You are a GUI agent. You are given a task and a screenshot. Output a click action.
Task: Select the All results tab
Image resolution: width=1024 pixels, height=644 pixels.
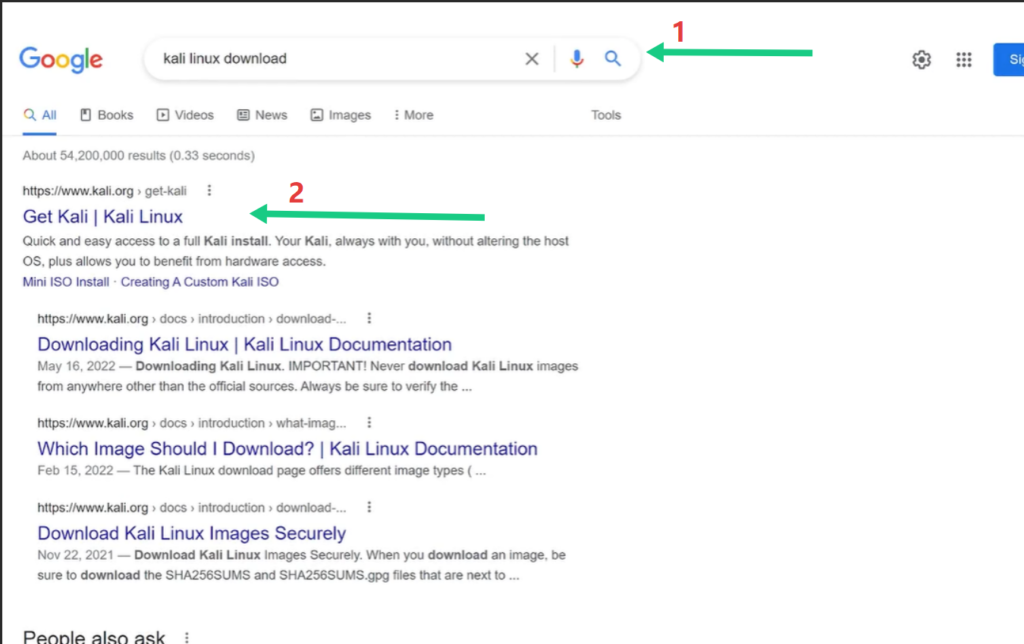pos(40,115)
